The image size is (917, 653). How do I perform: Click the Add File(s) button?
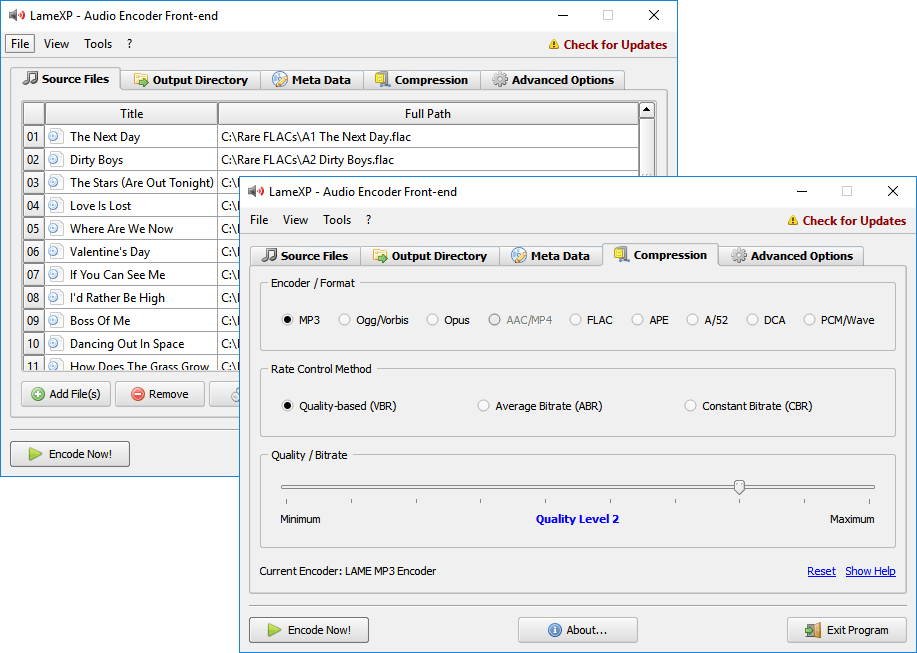tap(66, 394)
